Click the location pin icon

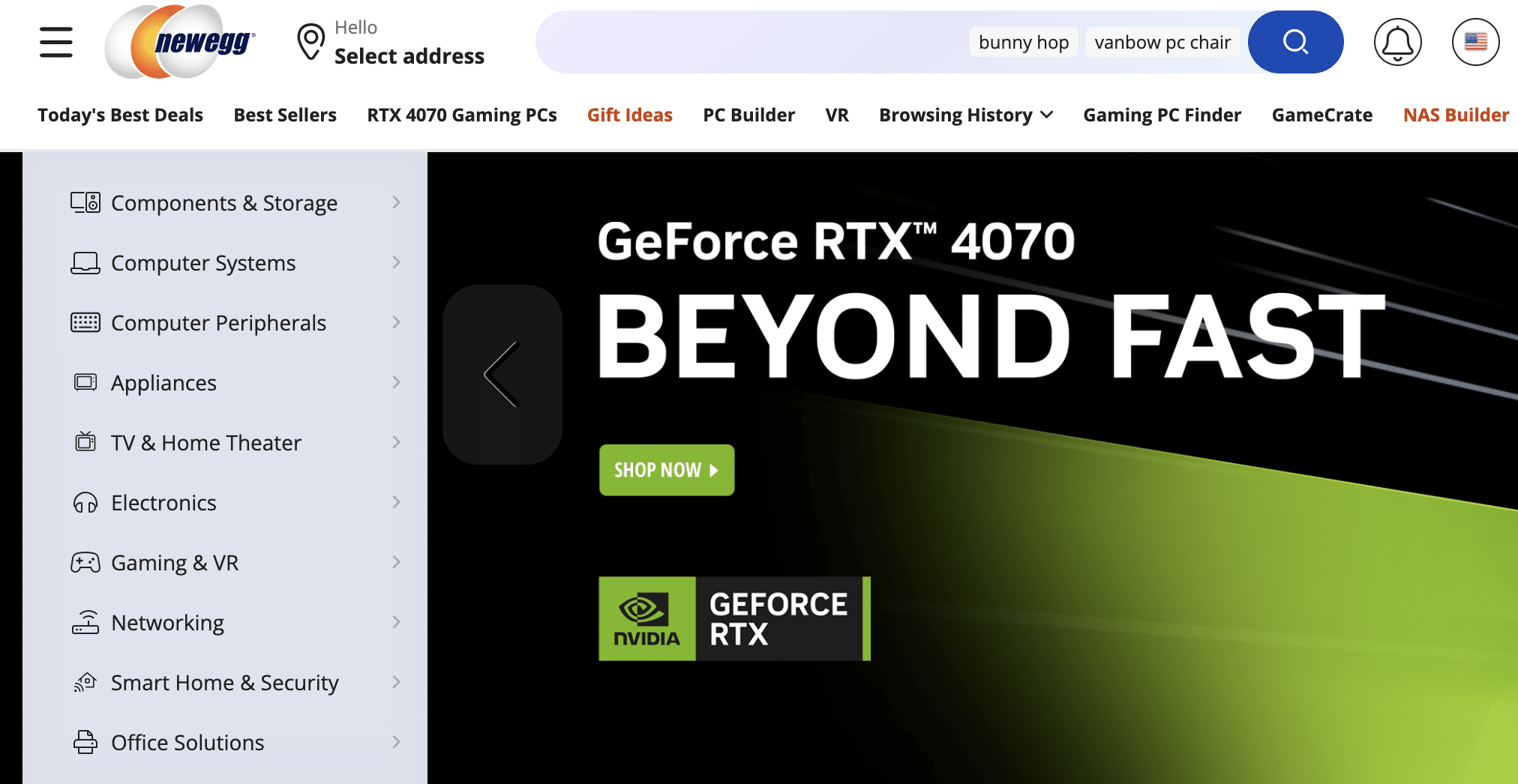310,42
